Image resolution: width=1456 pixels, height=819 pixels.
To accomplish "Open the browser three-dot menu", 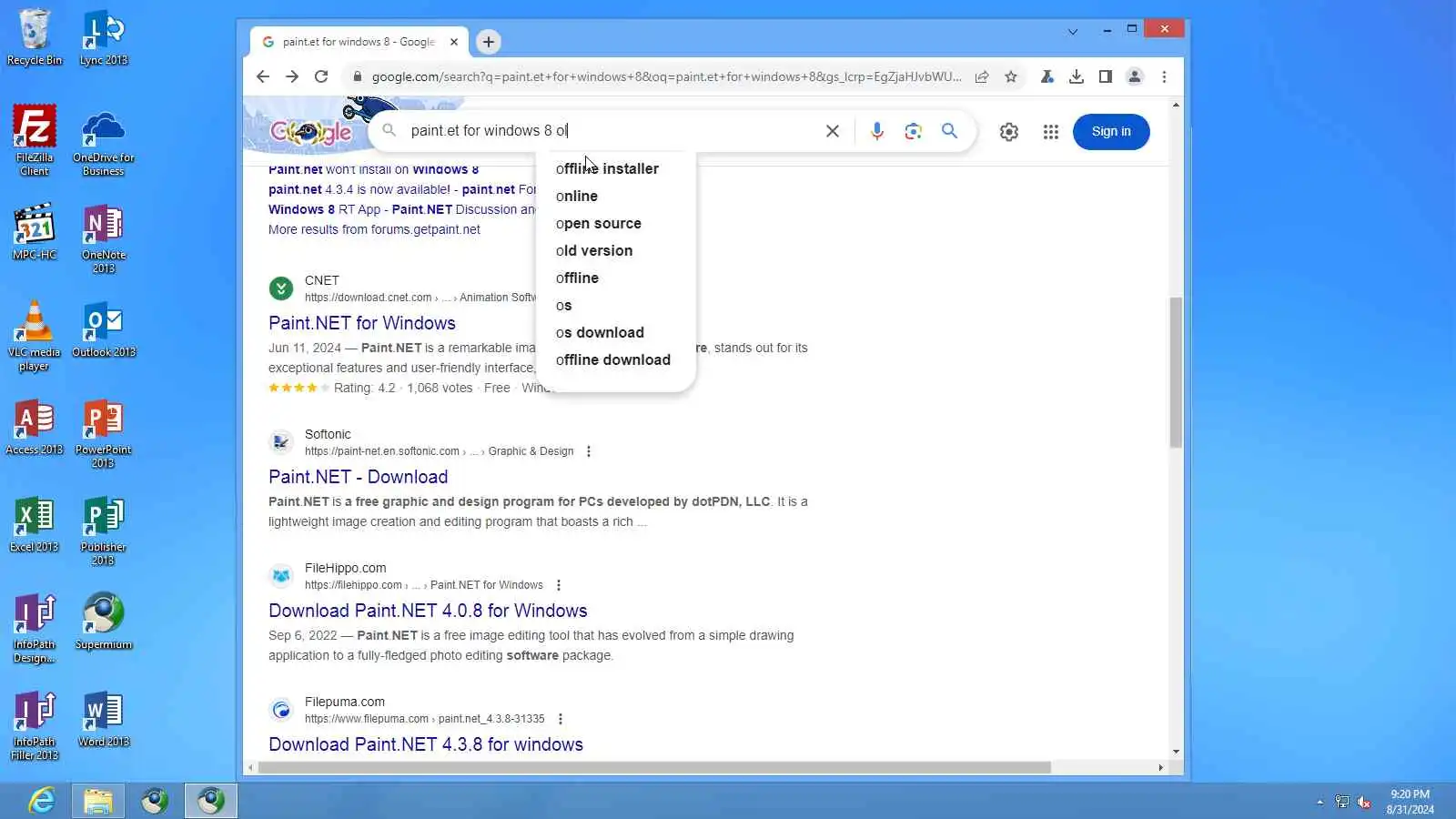I will click(x=1164, y=77).
